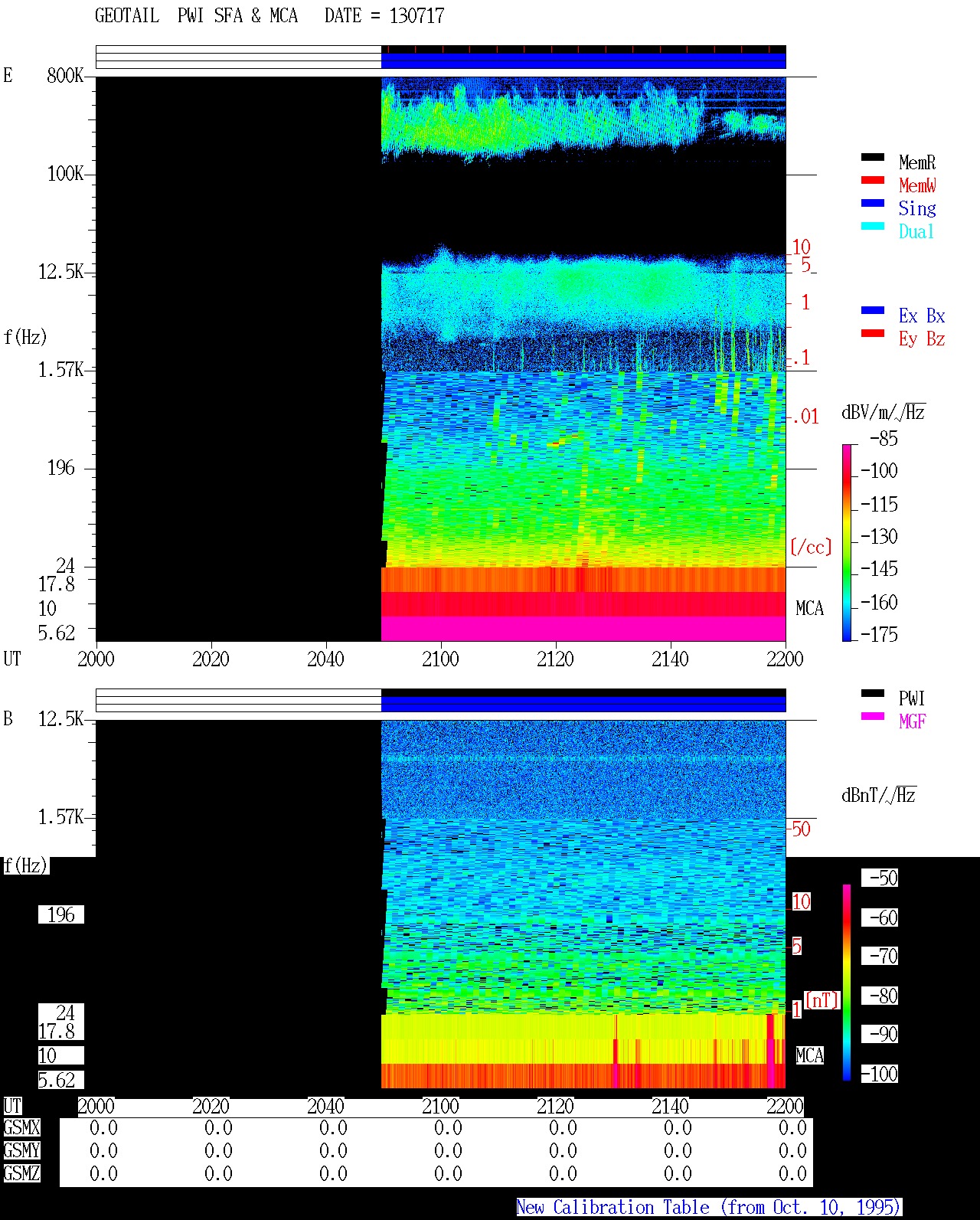Image resolution: width=980 pixels, height=1220 pixels.
Task: Click the -175 color scale value
Action: coord(879,635)
